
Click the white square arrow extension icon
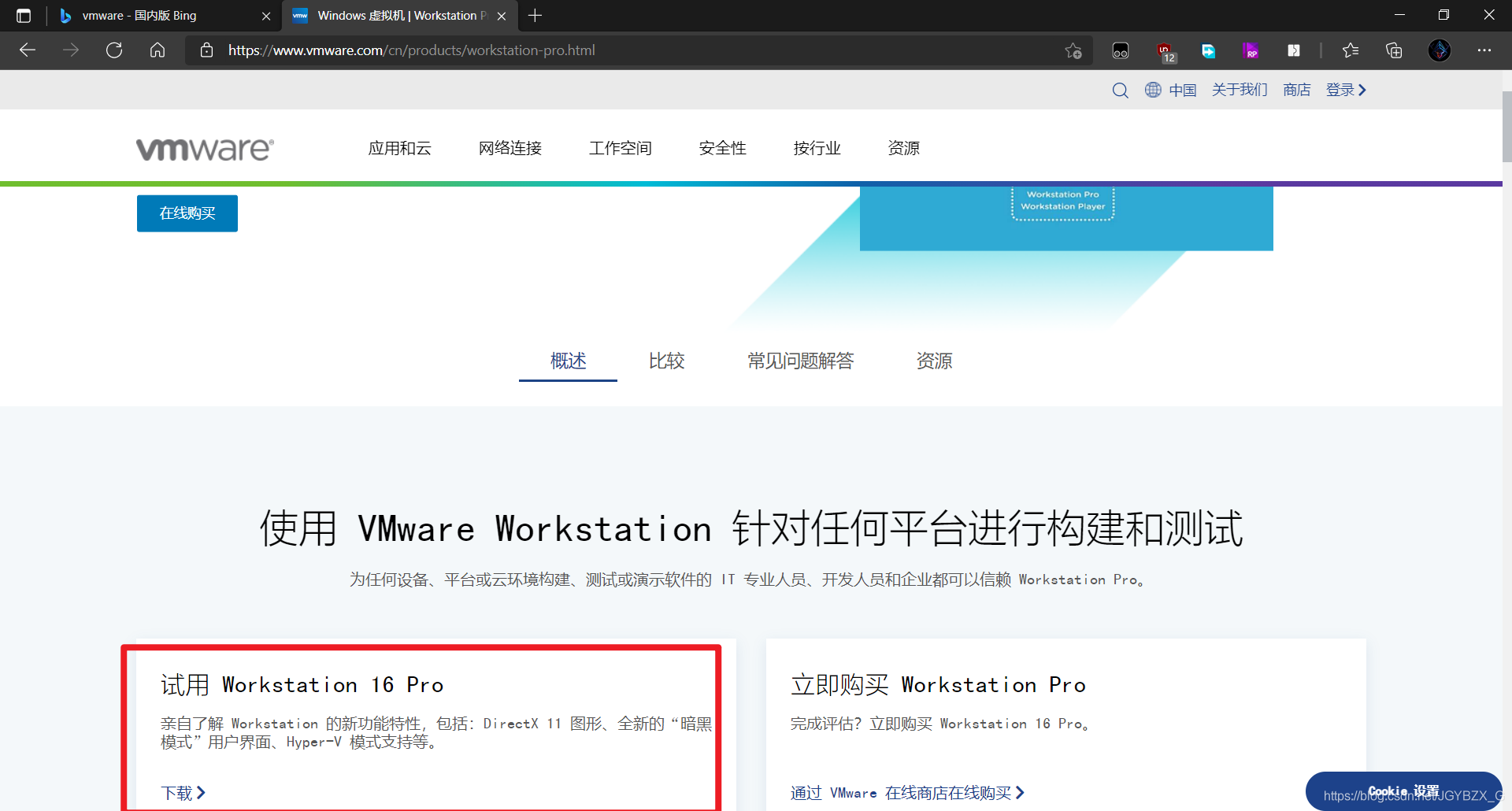1294,50
